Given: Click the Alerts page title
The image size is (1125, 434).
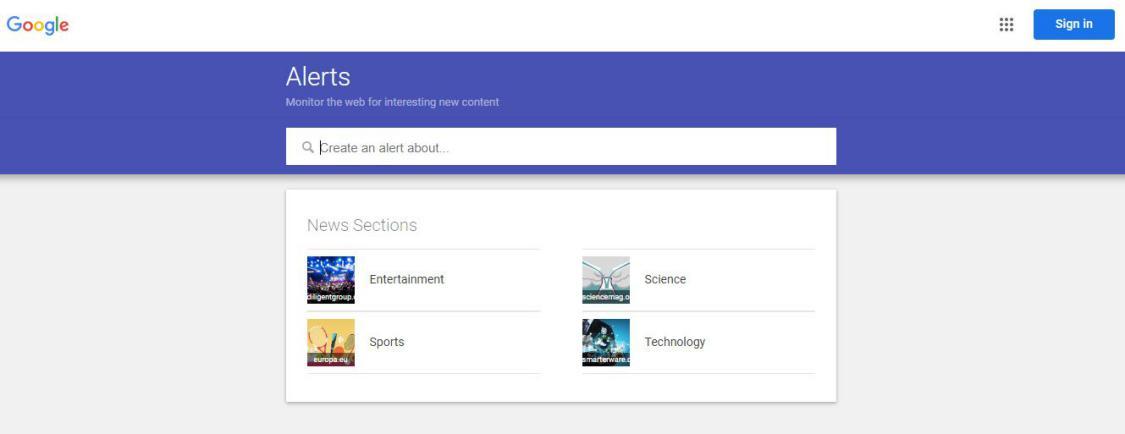Looking at the screenshot, I should (318, 76).
